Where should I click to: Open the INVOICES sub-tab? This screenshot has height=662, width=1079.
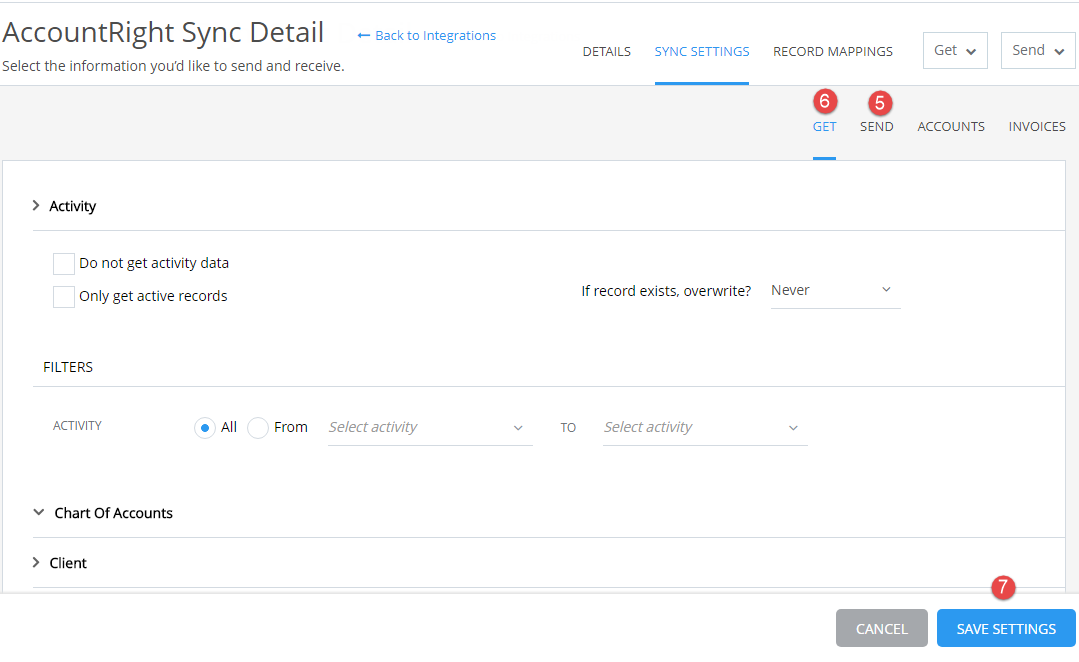1036,127
